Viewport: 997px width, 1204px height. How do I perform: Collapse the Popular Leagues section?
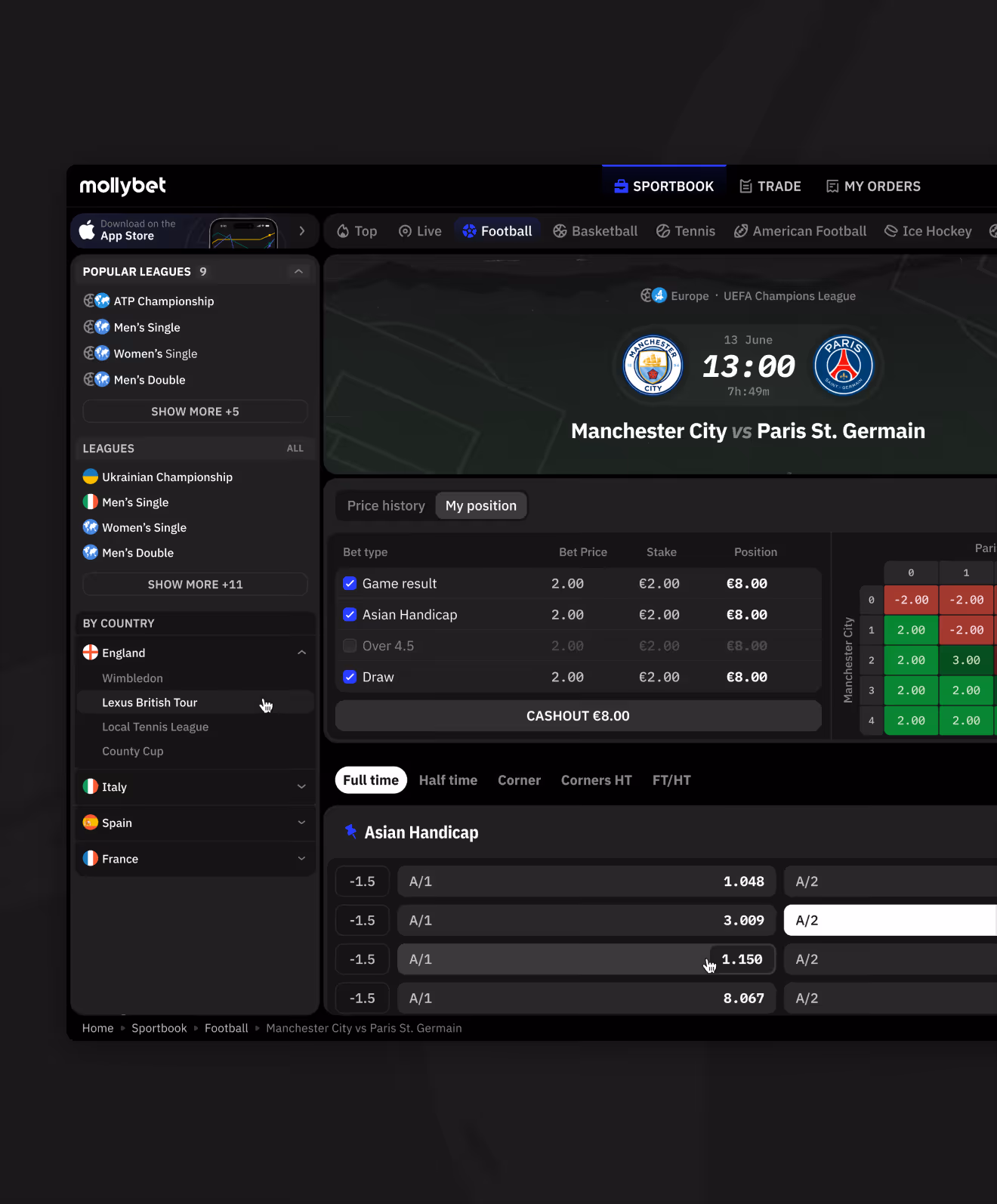[x=299, y=271]
